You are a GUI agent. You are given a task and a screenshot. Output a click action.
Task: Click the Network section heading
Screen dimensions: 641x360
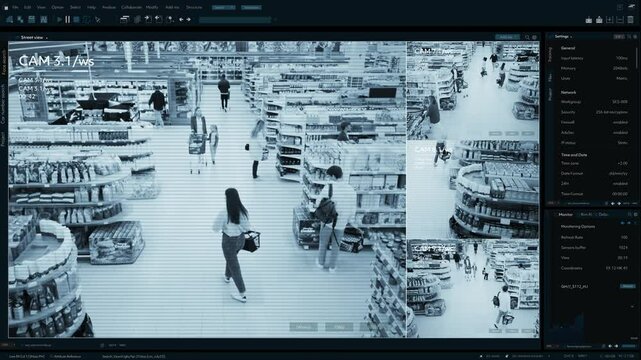[x=568, y=92]
